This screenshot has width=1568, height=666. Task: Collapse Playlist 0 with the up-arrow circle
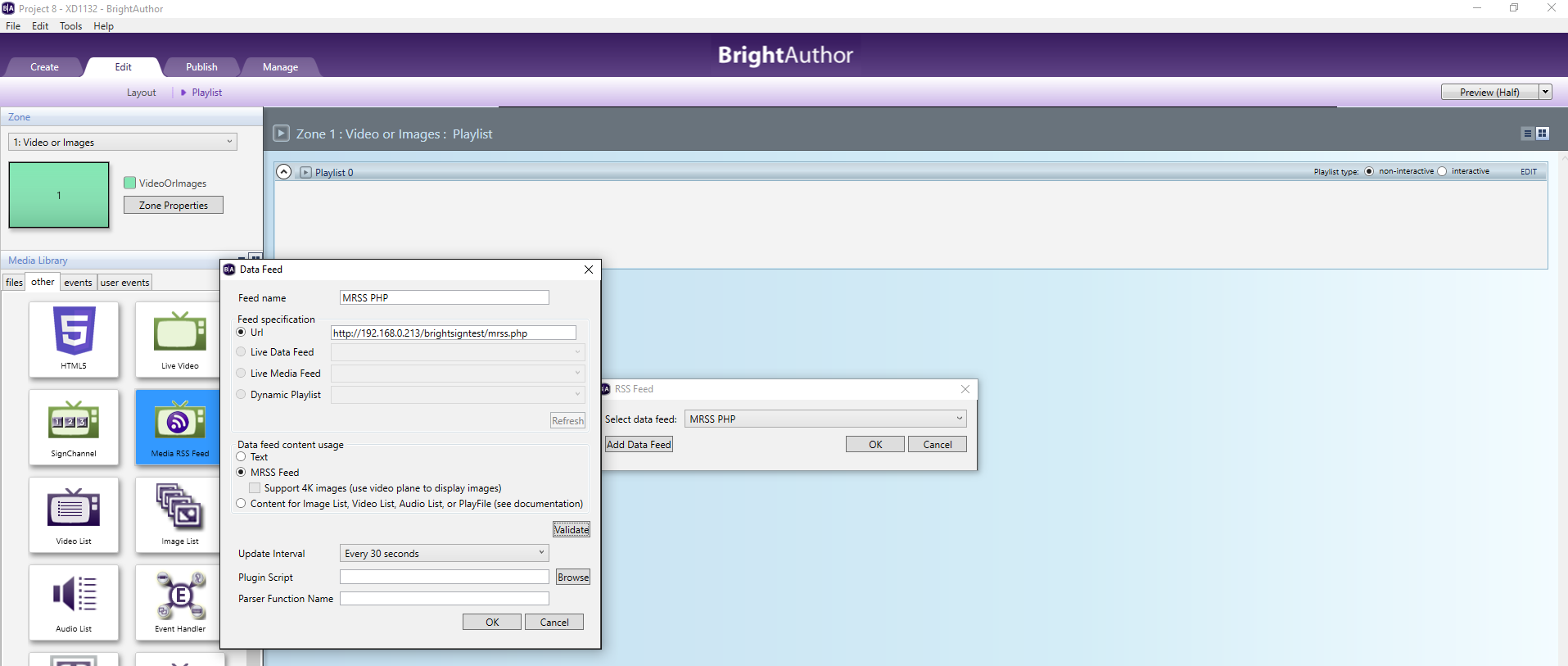283,172
